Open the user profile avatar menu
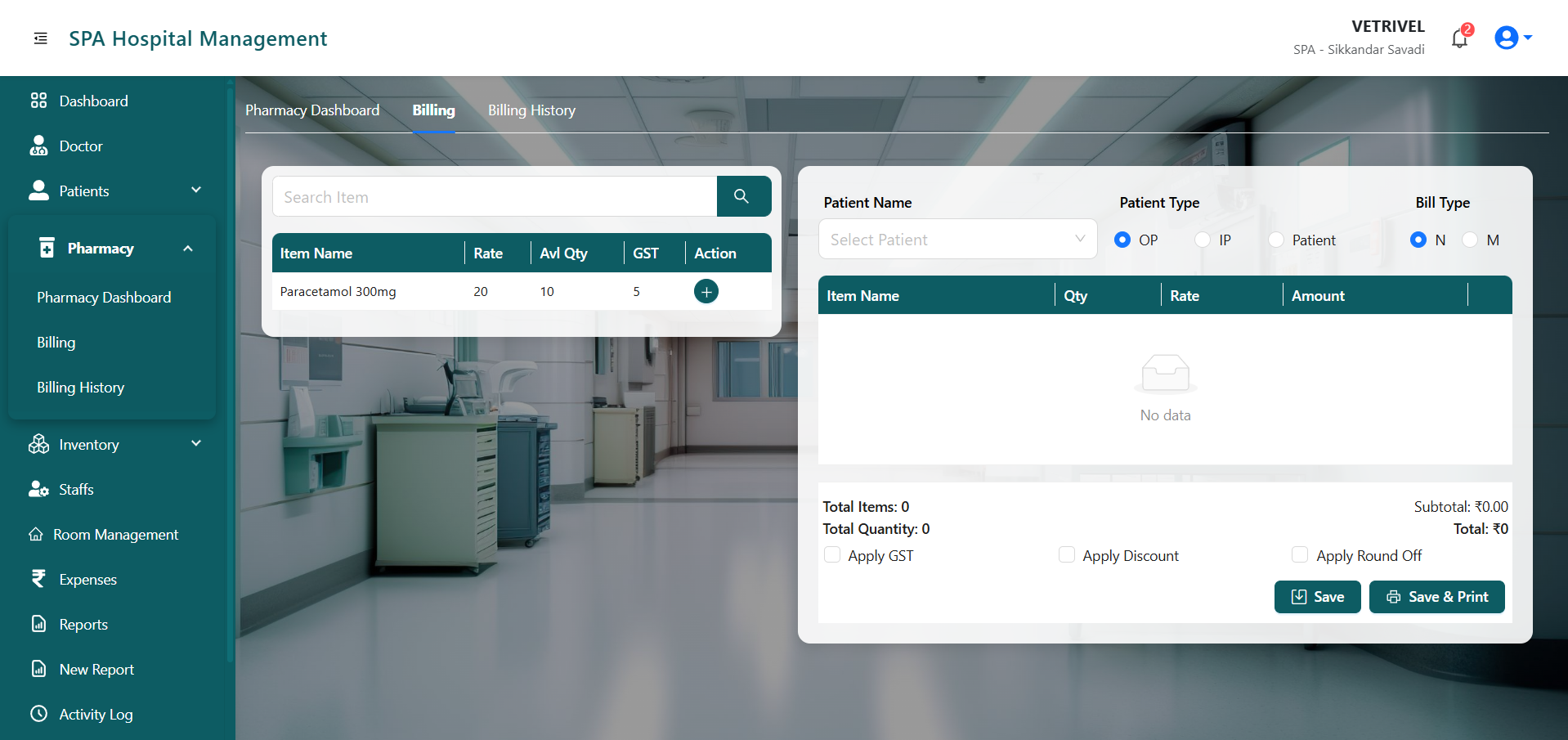1568x740 pixels. 1512,38
